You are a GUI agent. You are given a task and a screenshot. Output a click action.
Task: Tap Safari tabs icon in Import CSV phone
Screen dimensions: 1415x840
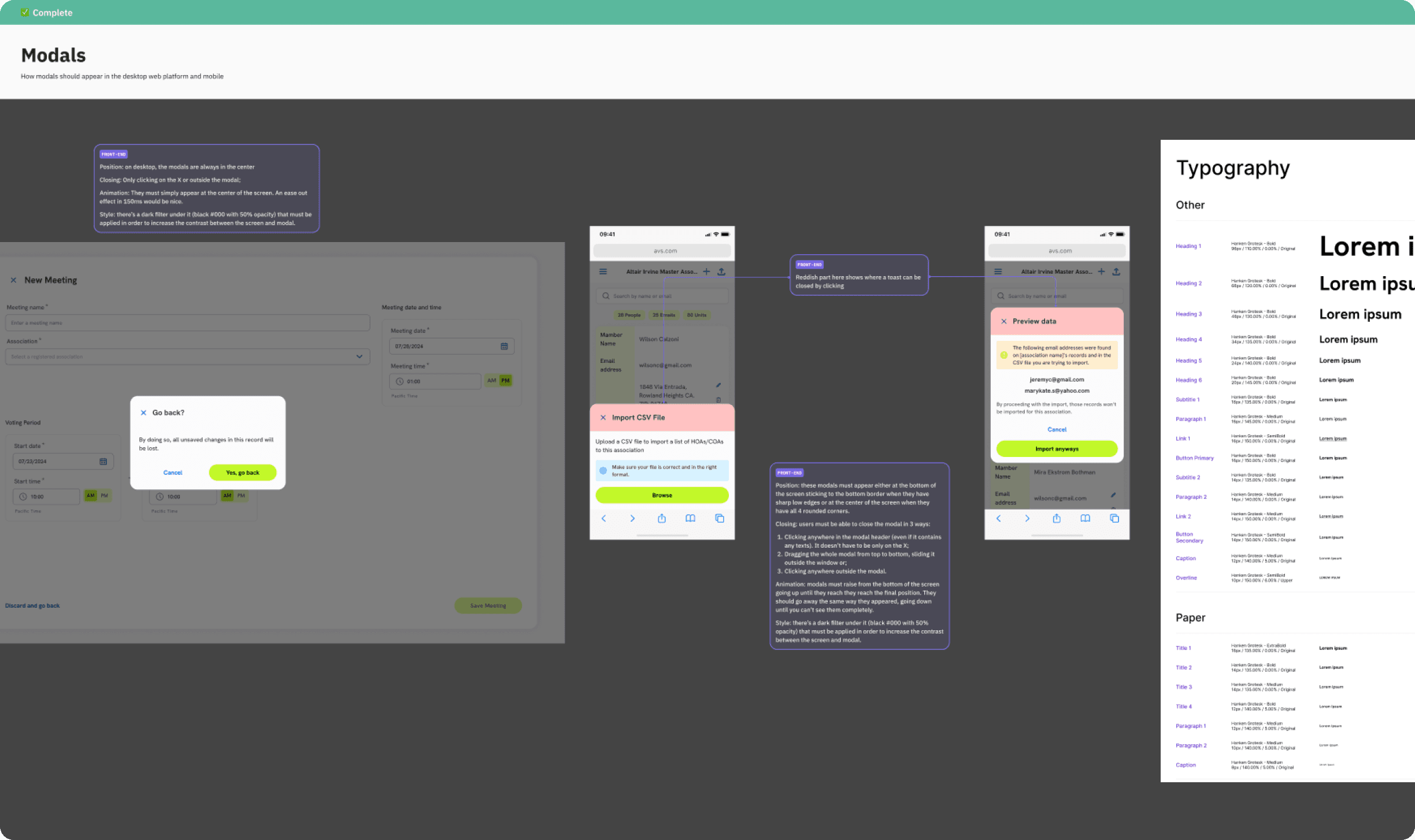pyautogui.click(x=720, y=518)
